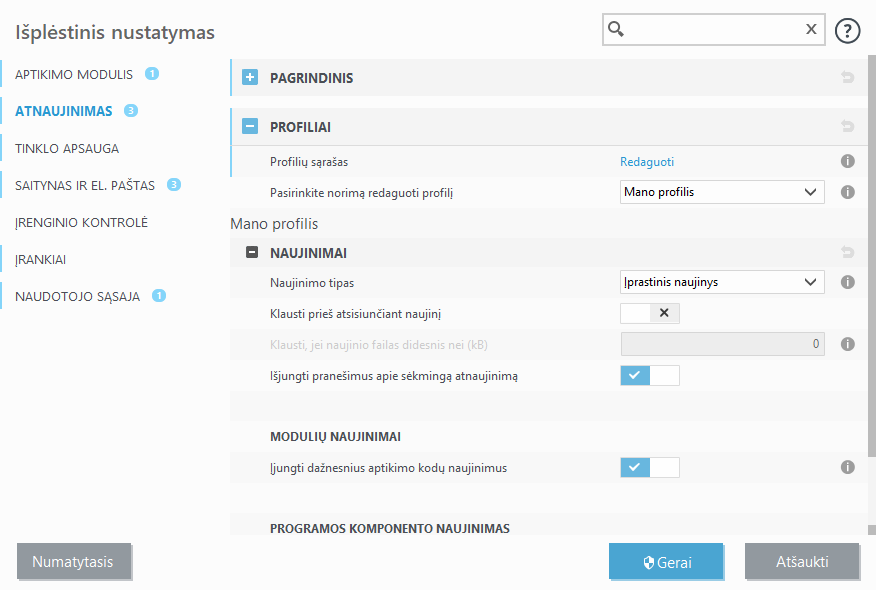Select Tinklo apsauga in sidebar
Screen dimensions: 876x590
coord(67,148)
